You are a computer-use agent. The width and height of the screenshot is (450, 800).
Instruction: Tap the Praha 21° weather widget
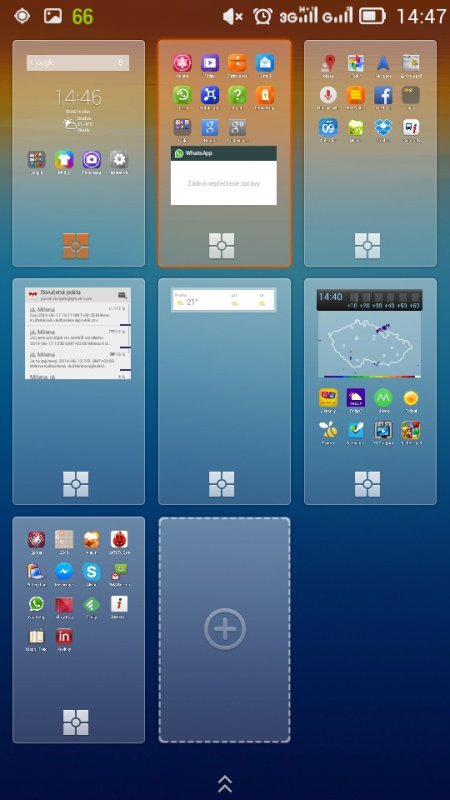[223, 300]
